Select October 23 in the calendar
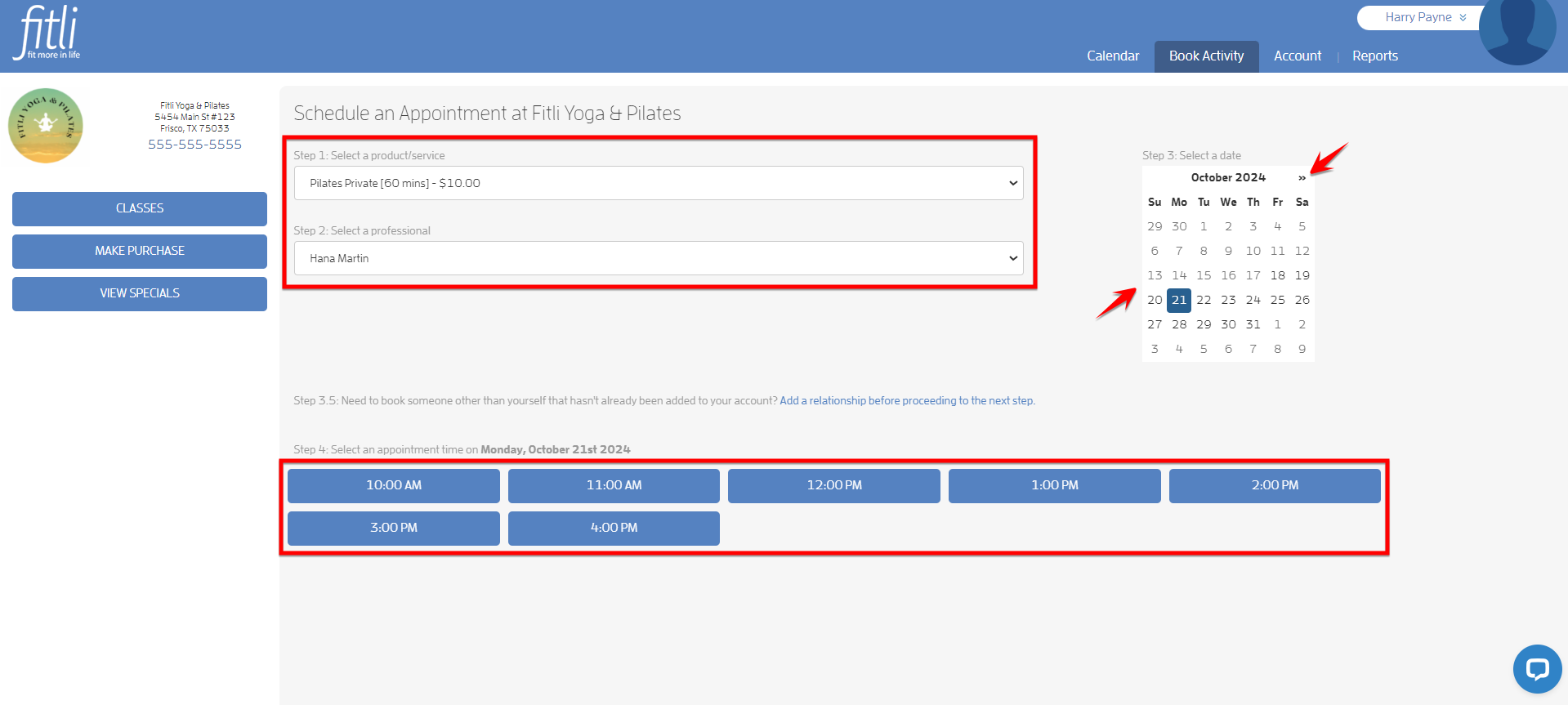Image resolution: width=1568 pixels, height=705 pixels. point(1228,300)
